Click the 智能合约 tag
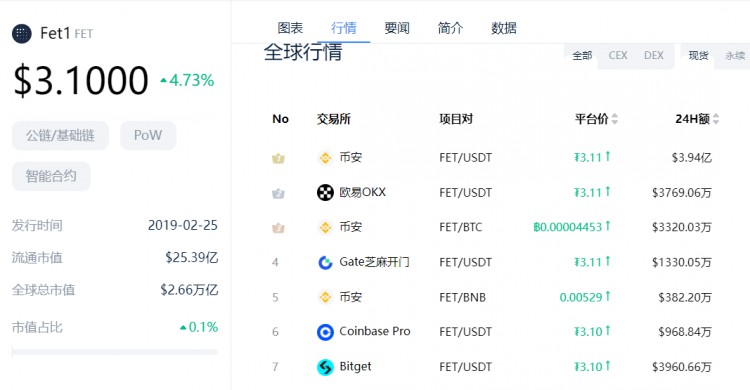The image size is (750, 390). tap(51, 176)
